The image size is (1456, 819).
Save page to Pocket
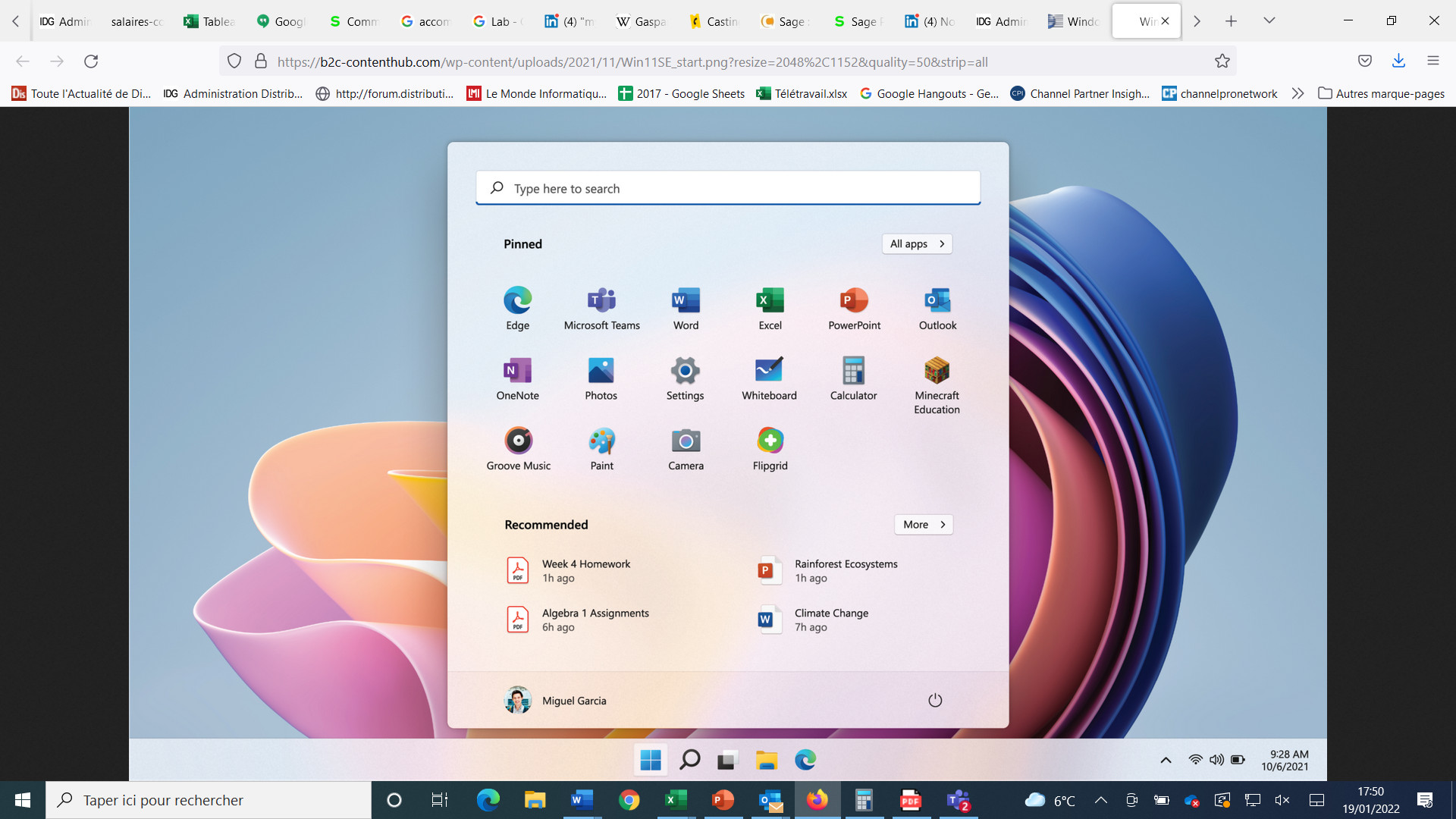click(x=1364, y=61)
